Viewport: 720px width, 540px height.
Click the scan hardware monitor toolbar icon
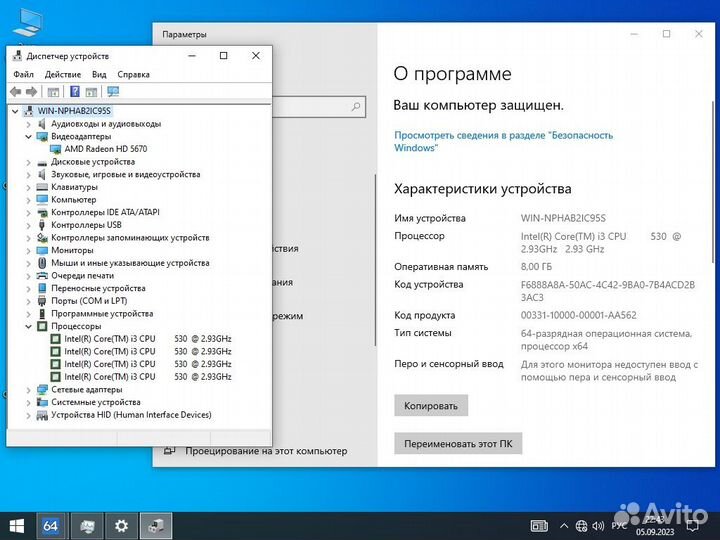113,92
